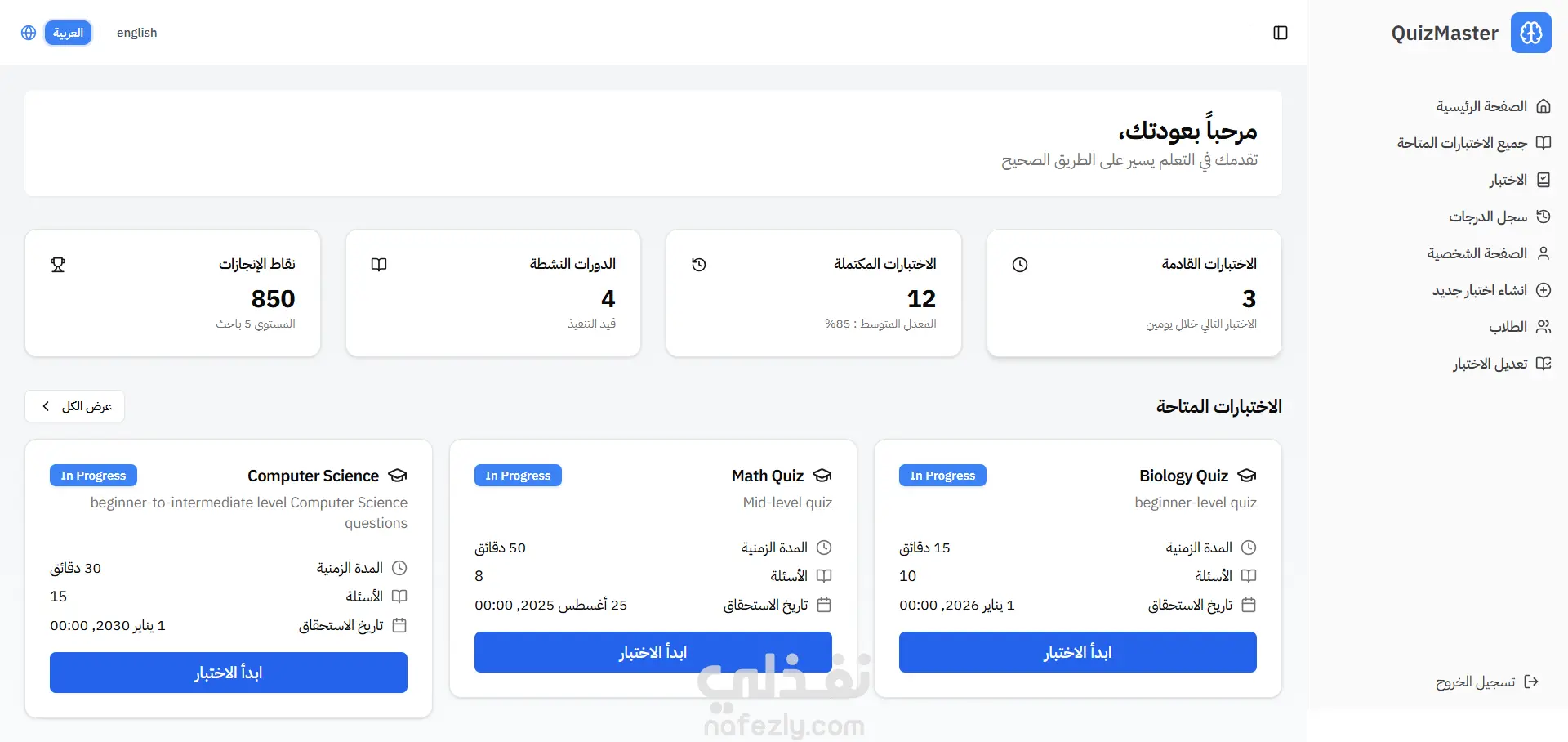The image size is (1568, 742).
Task: Start the Biology Quiz with ابدأ الاختبار
Action: 1077,652
